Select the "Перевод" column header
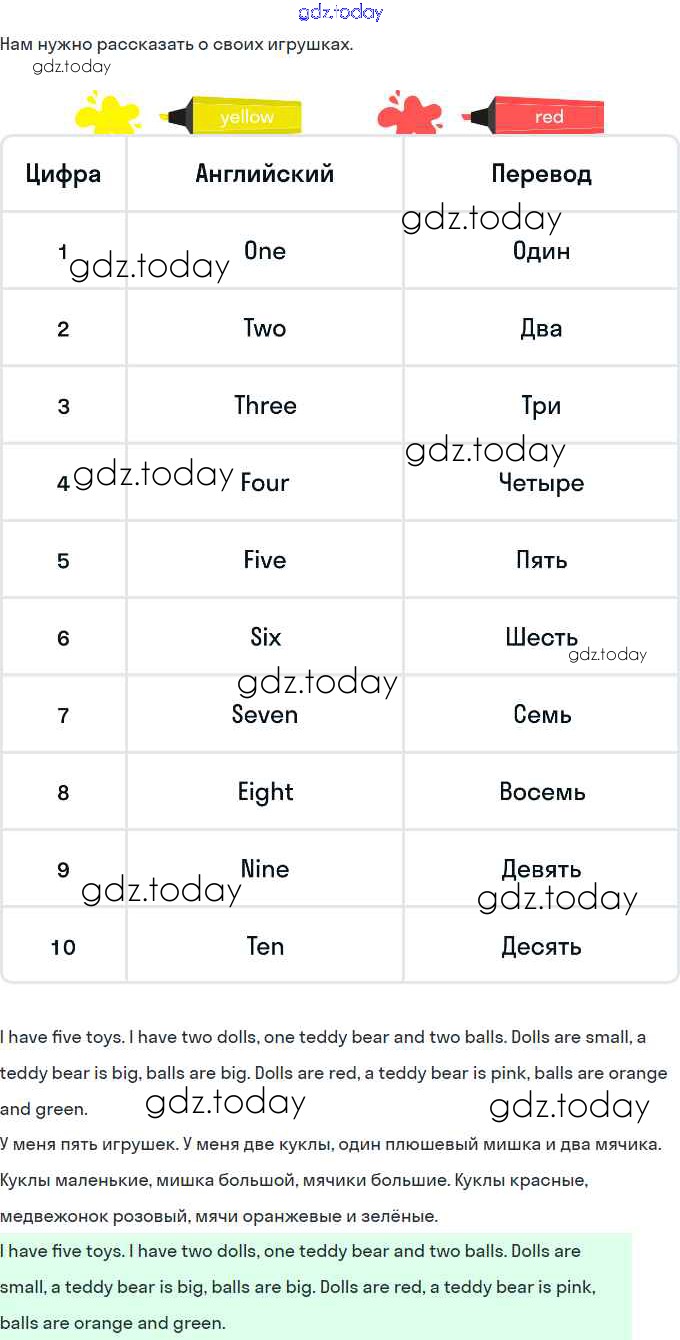The width and height of the screenshot is (680, 1340). [541, 173]
